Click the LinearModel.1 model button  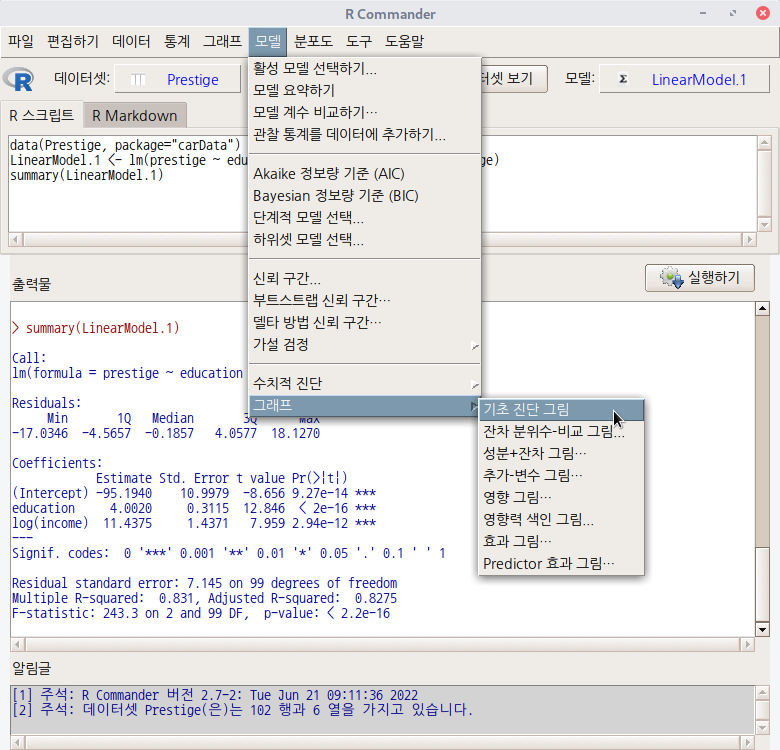[x=684, y=79]
